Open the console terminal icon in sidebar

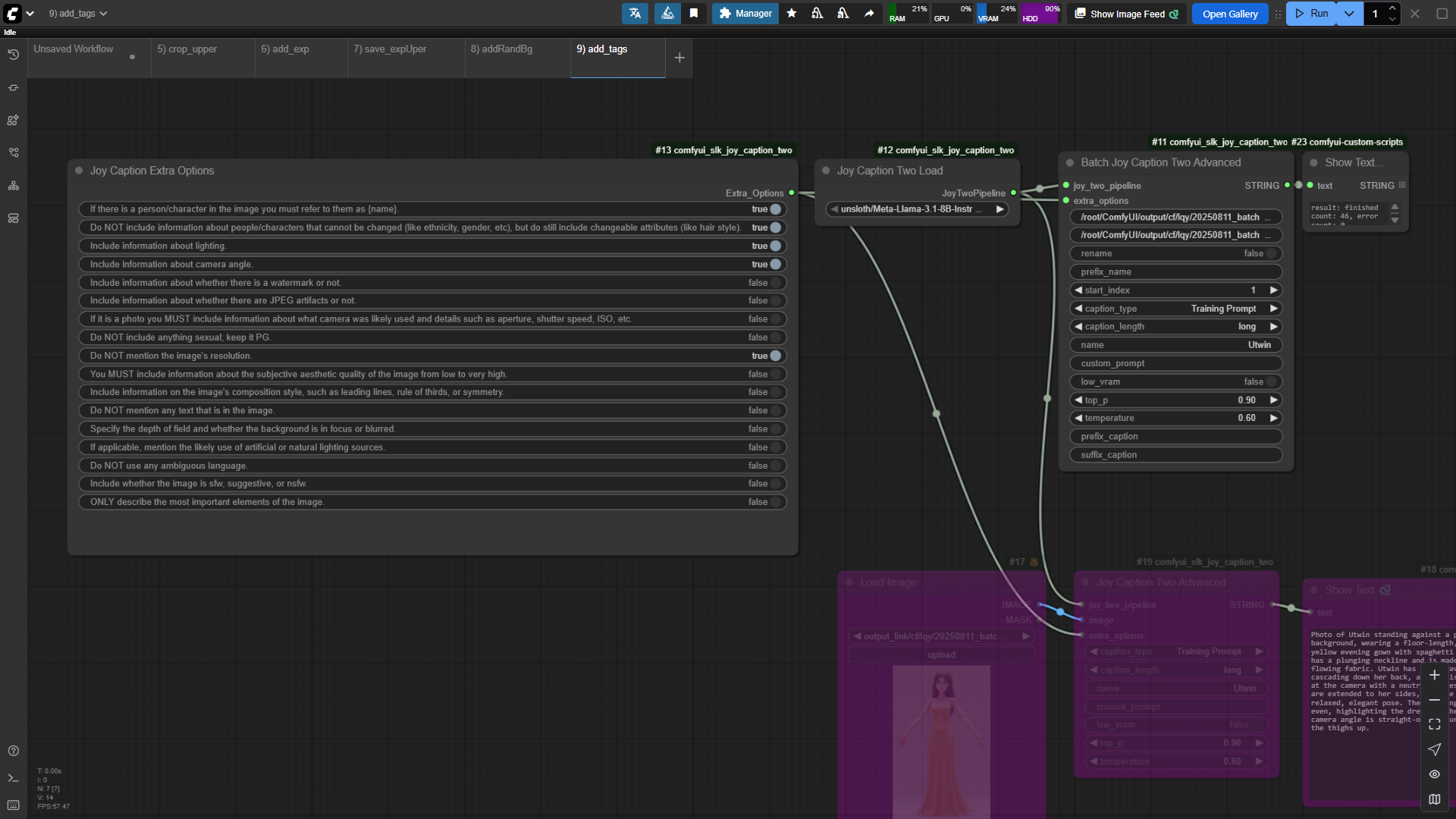point(13,778)
